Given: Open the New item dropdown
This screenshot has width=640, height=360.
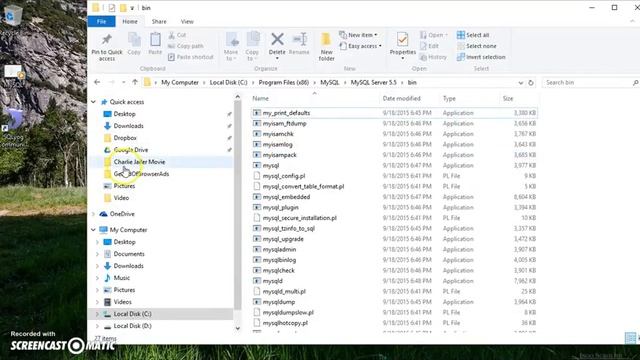Looking at the screenshot, I should tap(358, 35).
